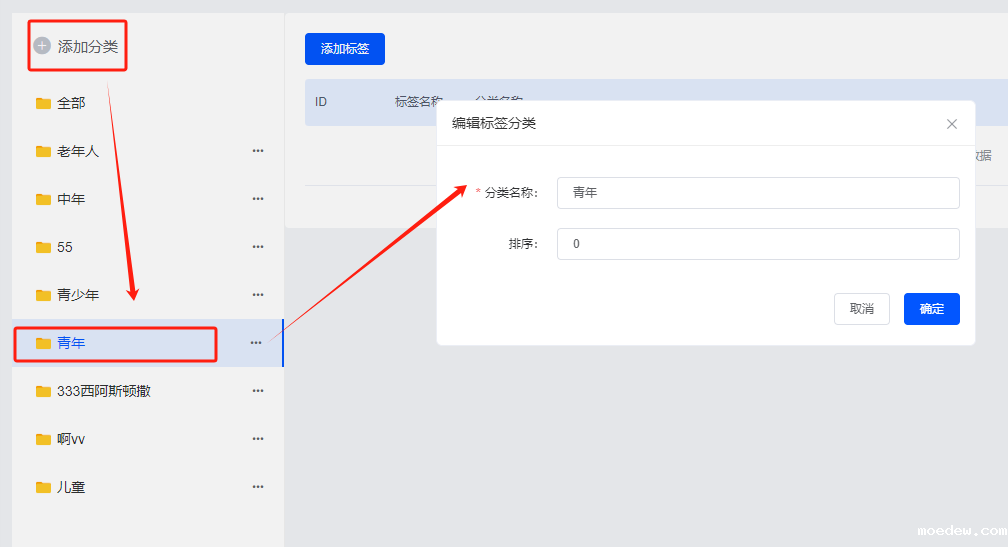Click the ellipsis icon on the 青年 row

pos(256,343)
